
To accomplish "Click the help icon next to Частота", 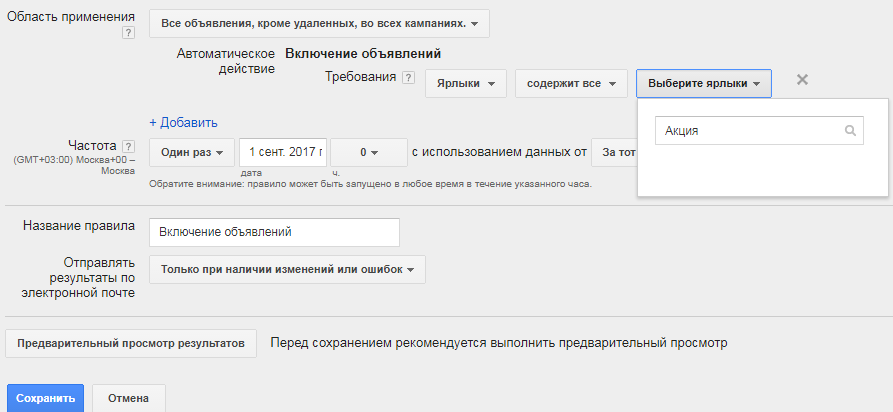I will (127, 146).
